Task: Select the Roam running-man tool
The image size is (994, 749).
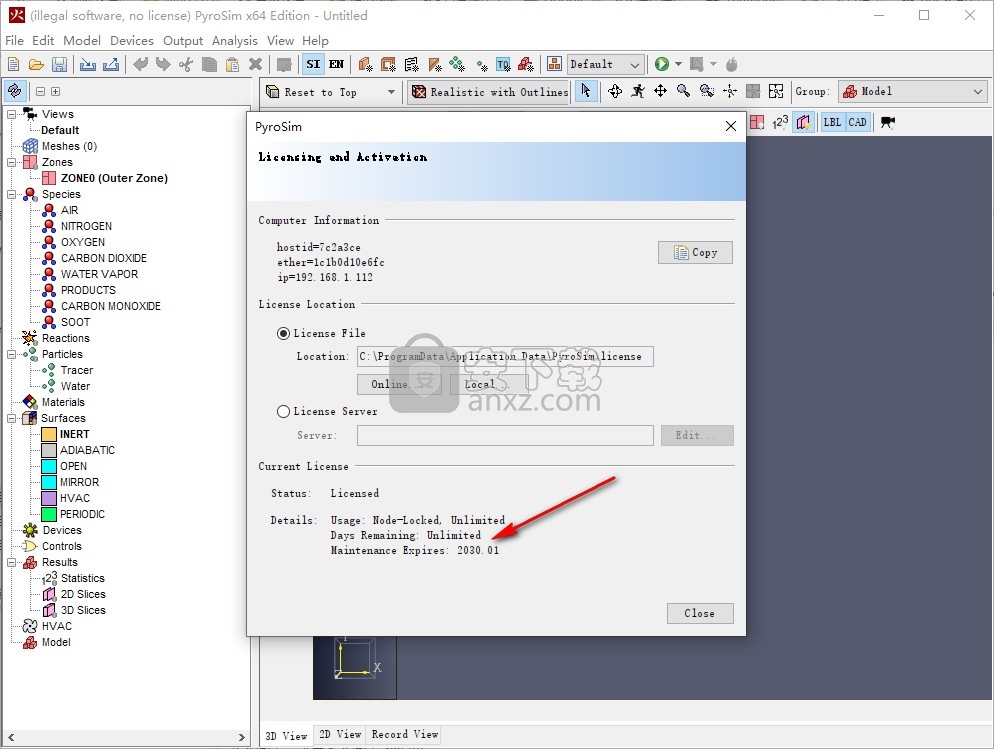Action: point(638,91)
